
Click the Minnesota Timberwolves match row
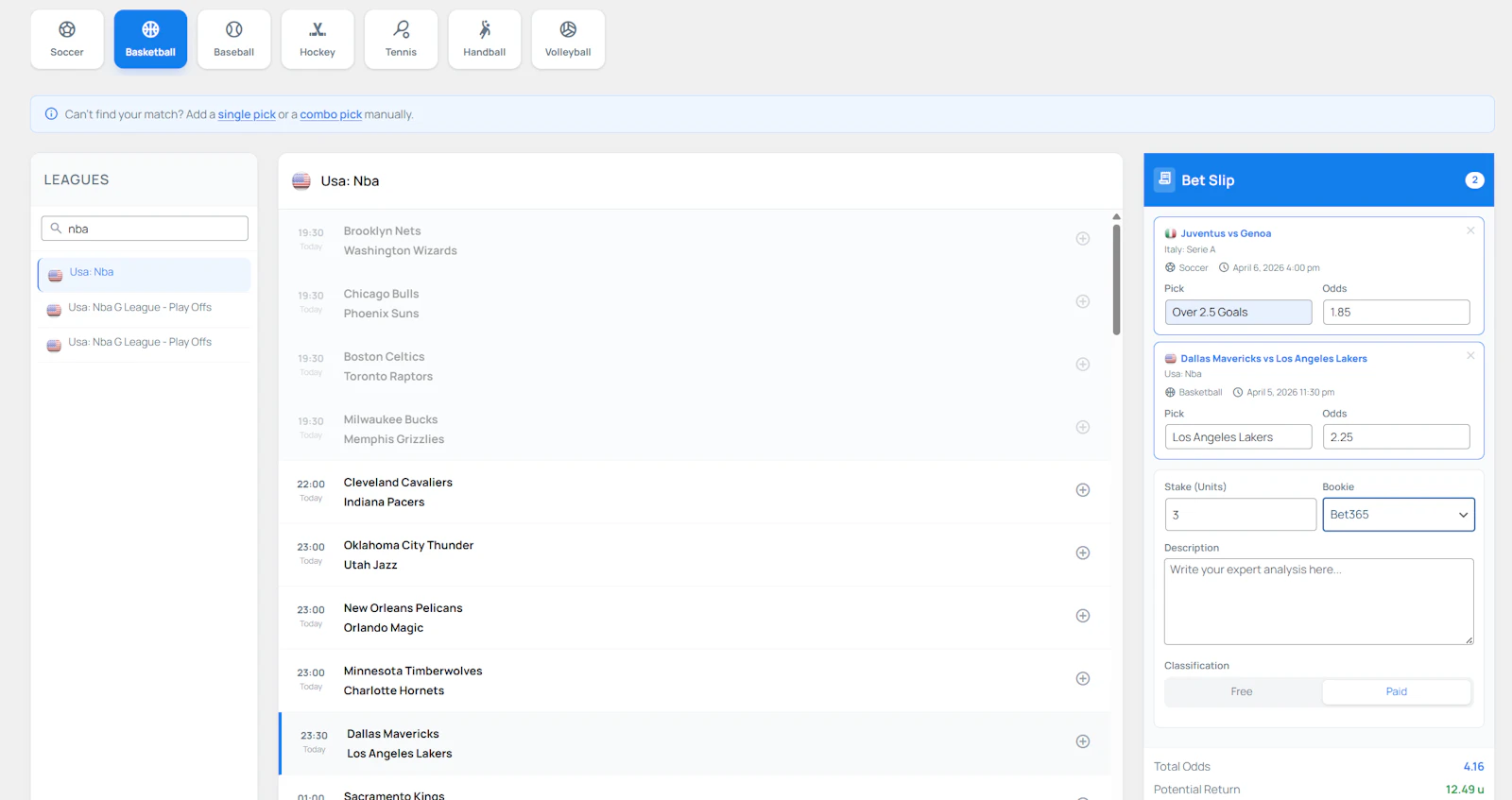click(x=695, y=681)
